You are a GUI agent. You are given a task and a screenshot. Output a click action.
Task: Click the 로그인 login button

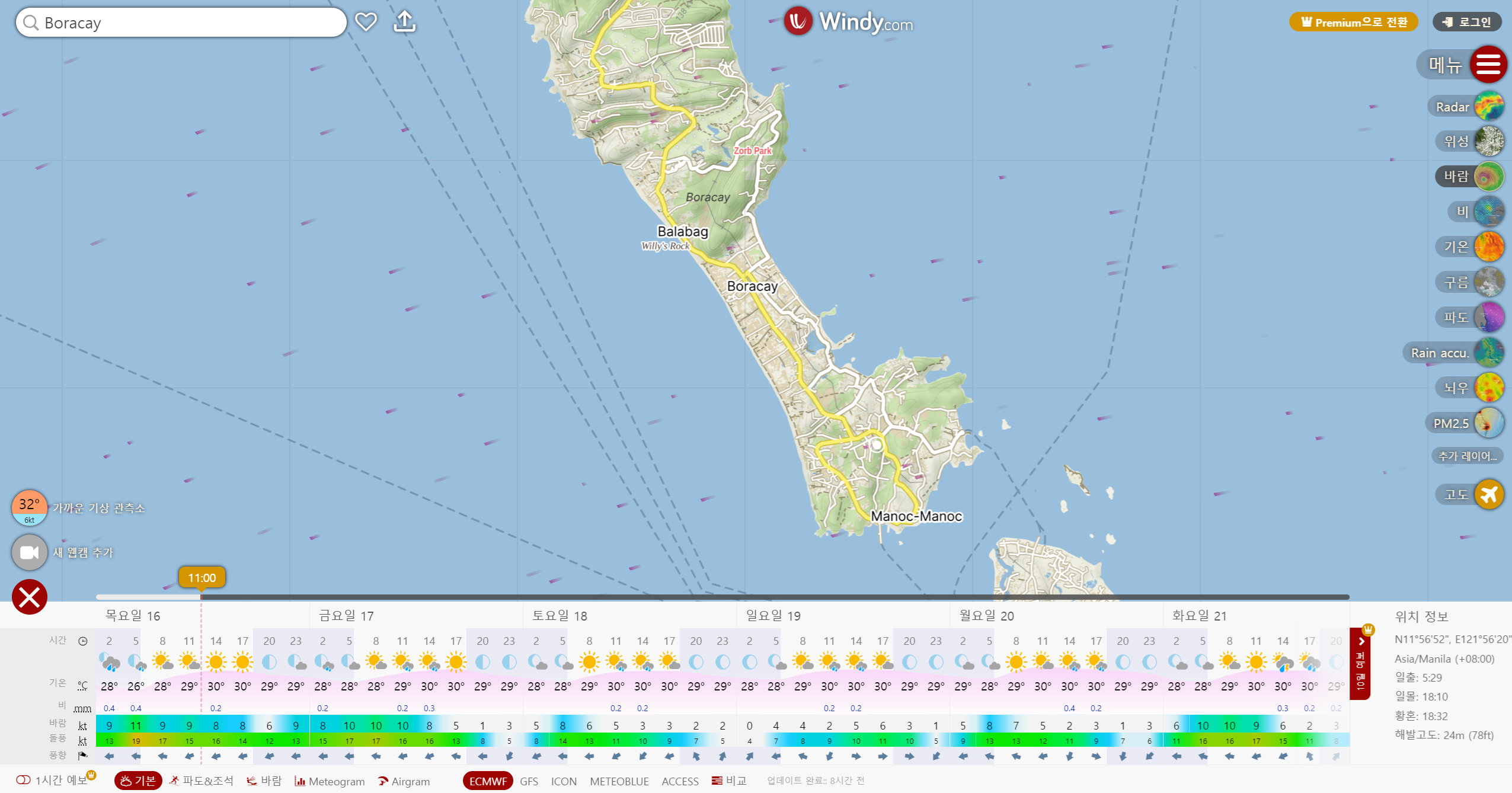(1467, 22)
